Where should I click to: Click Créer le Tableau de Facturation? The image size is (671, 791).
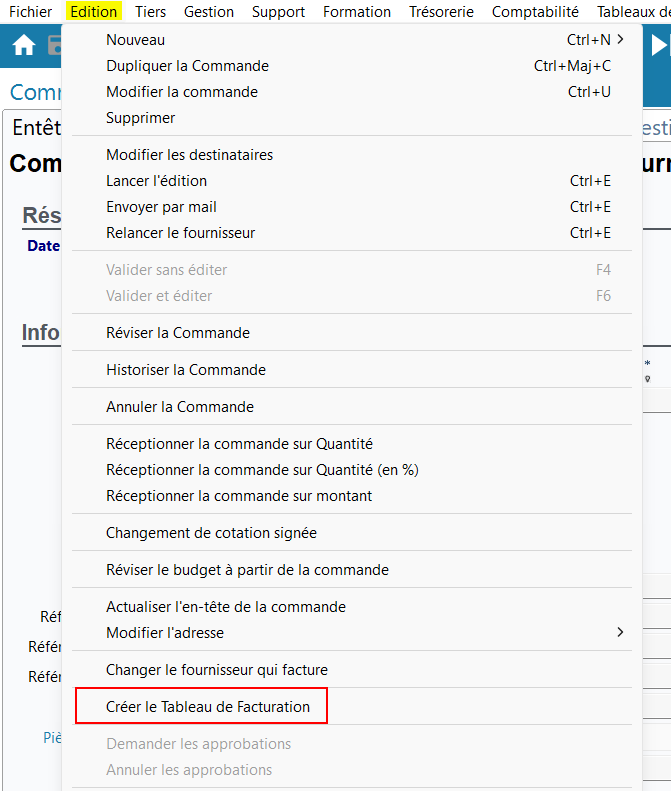point(208,707)
